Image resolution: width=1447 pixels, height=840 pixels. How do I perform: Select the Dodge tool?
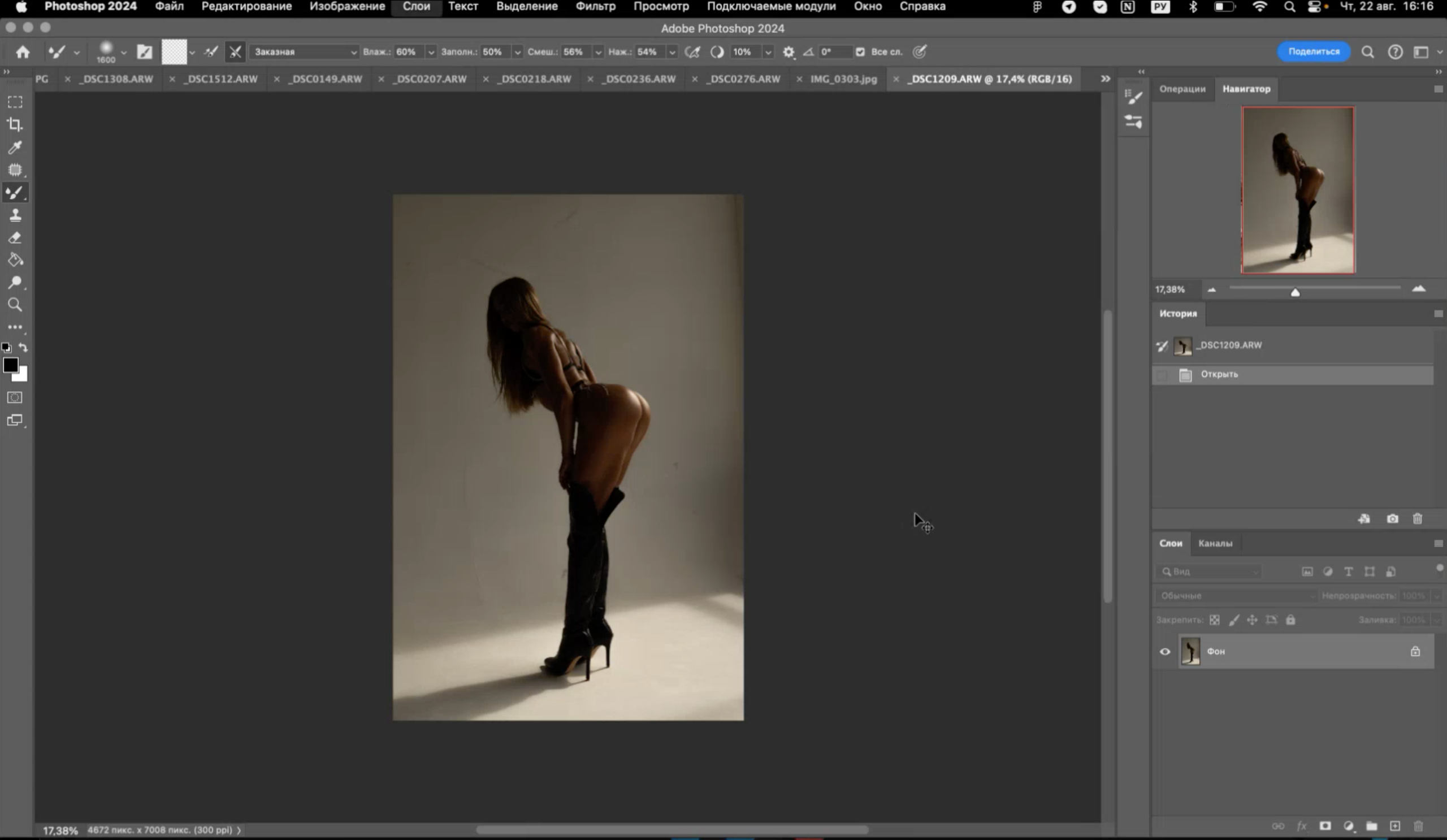click(x=15, y=283)
